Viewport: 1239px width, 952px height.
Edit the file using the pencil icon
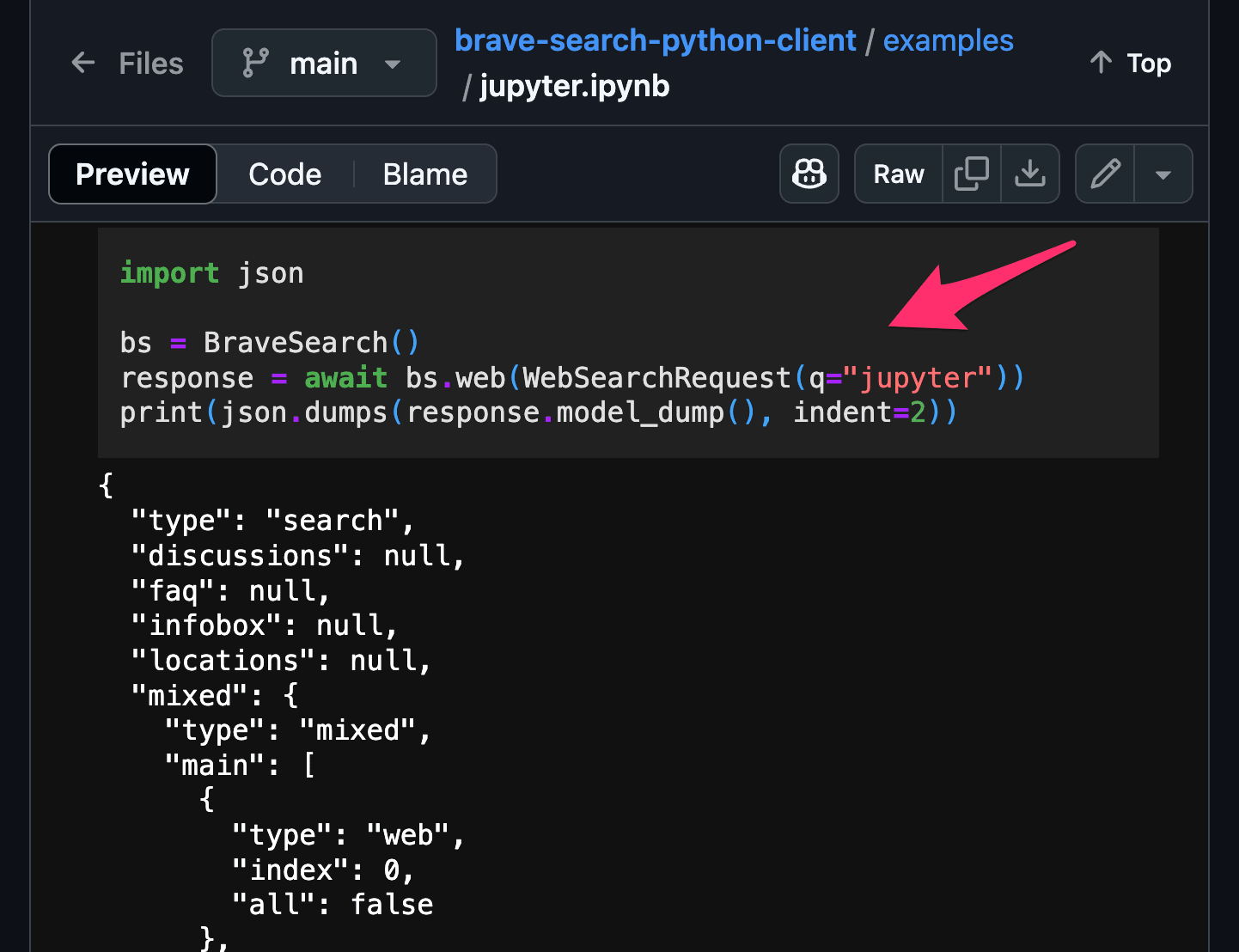click(x=1104, y=174)
